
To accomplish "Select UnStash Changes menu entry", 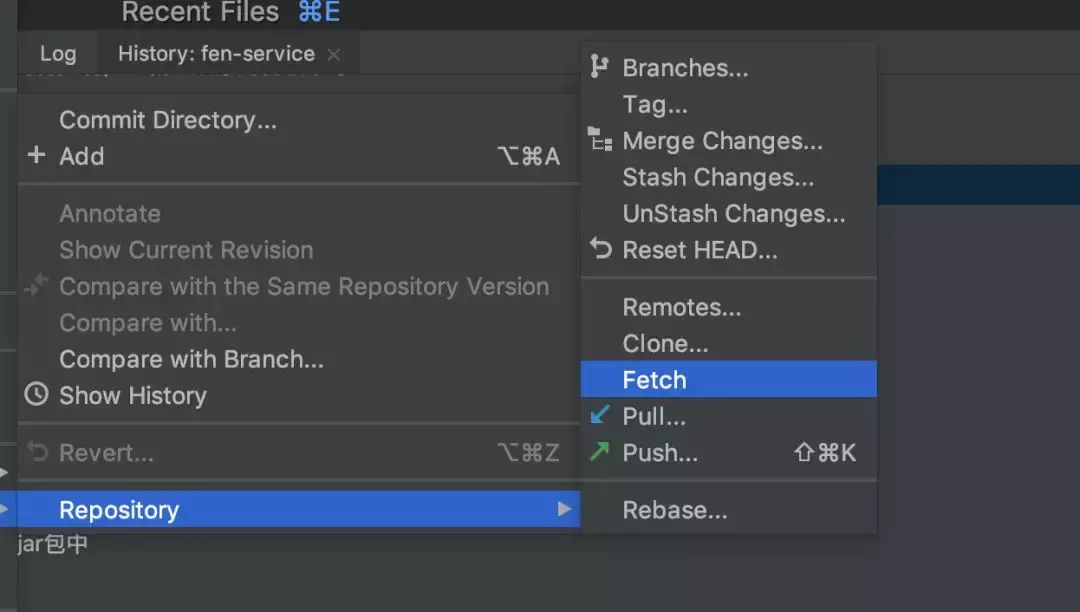I will pos(733,214).
